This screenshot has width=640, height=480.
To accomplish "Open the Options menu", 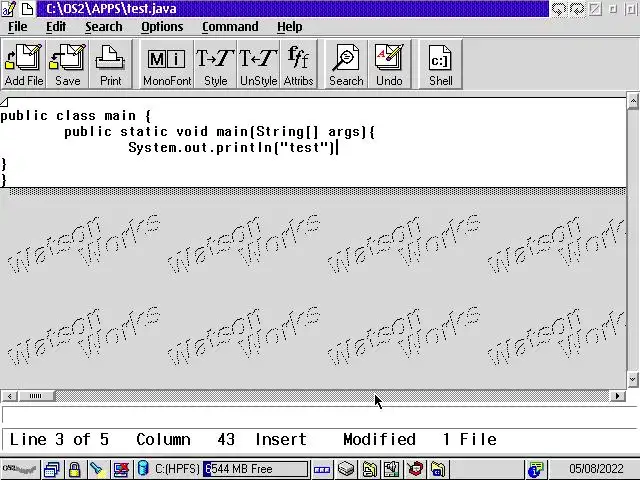I will (x=162, y=27).
